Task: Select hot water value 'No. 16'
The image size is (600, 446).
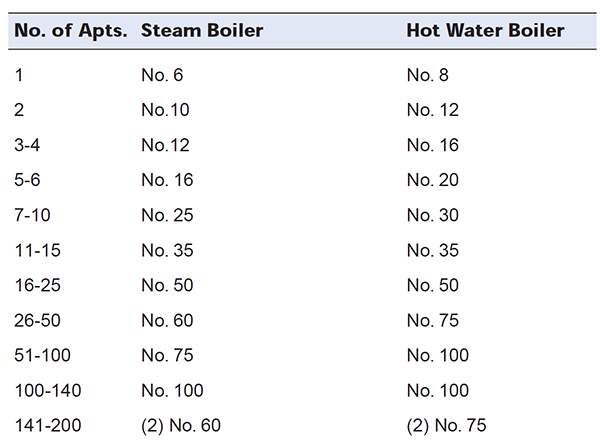Action: point(433,145)
